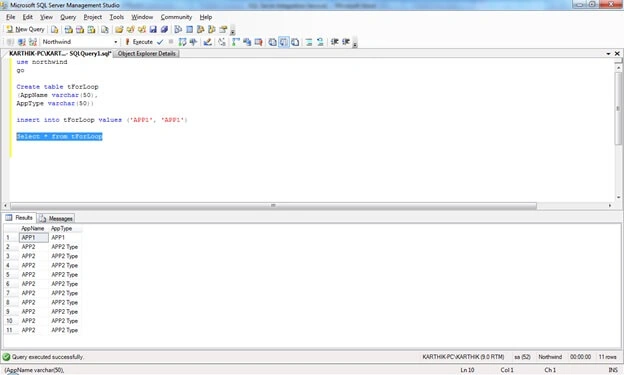Open the View menu
Screen dimensions: 624x375
[x=46, y=17]
